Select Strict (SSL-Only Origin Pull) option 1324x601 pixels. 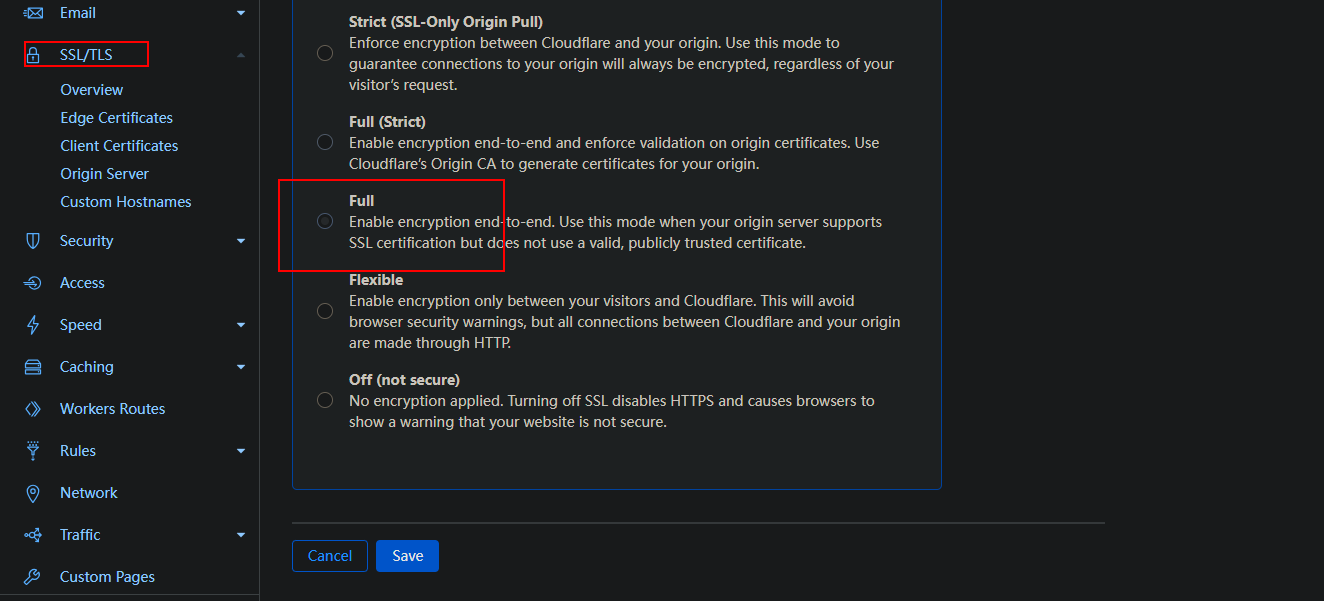(325, 53)
